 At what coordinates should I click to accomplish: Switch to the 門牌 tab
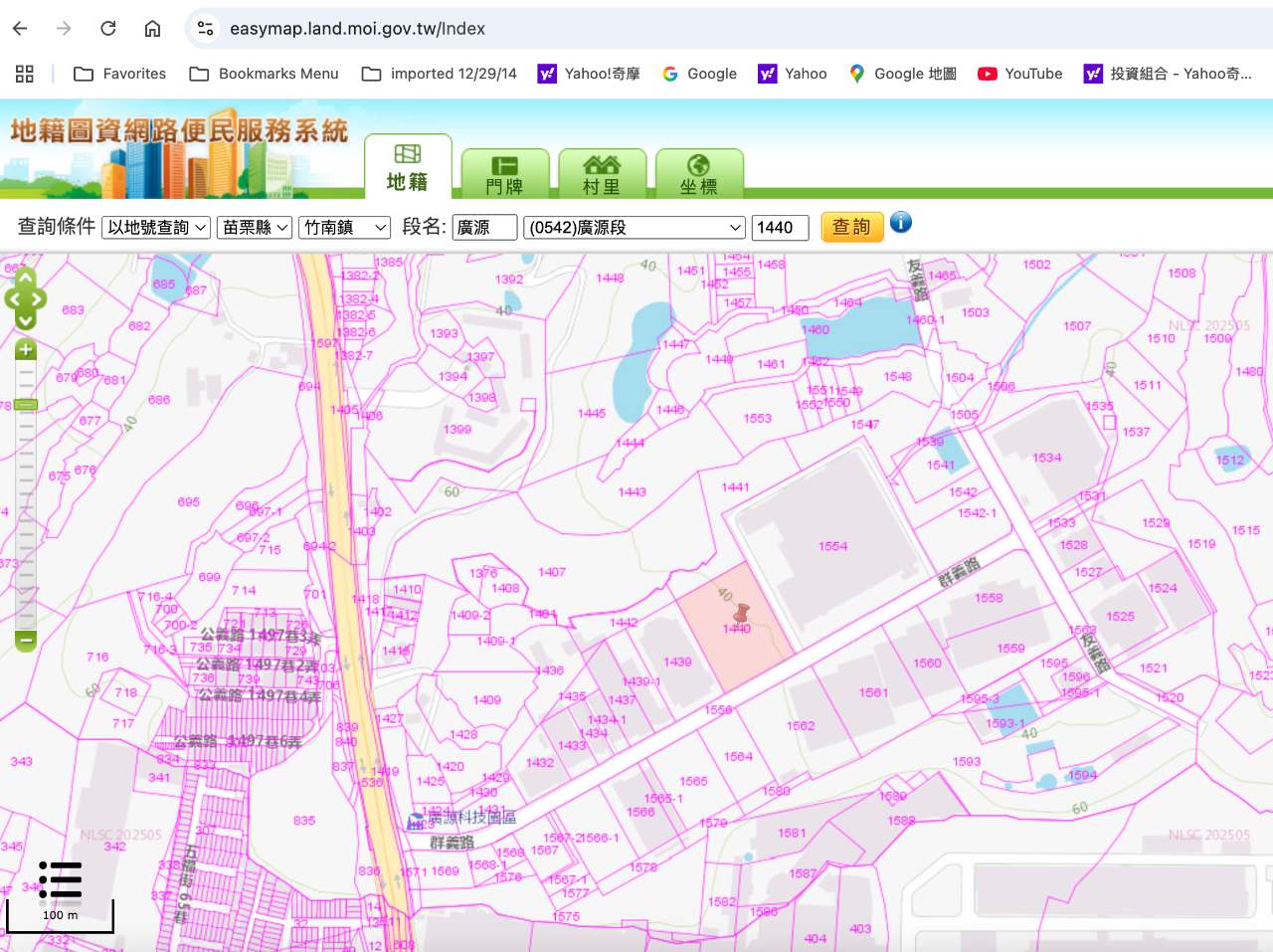coord(504,174)
